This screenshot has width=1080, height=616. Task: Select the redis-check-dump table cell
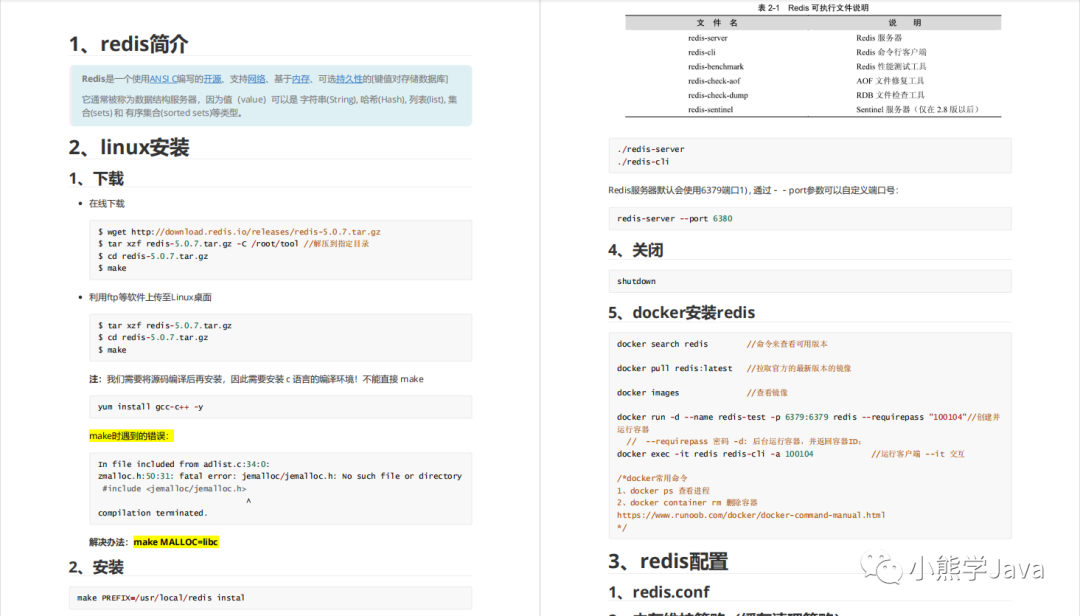[718, 96]
